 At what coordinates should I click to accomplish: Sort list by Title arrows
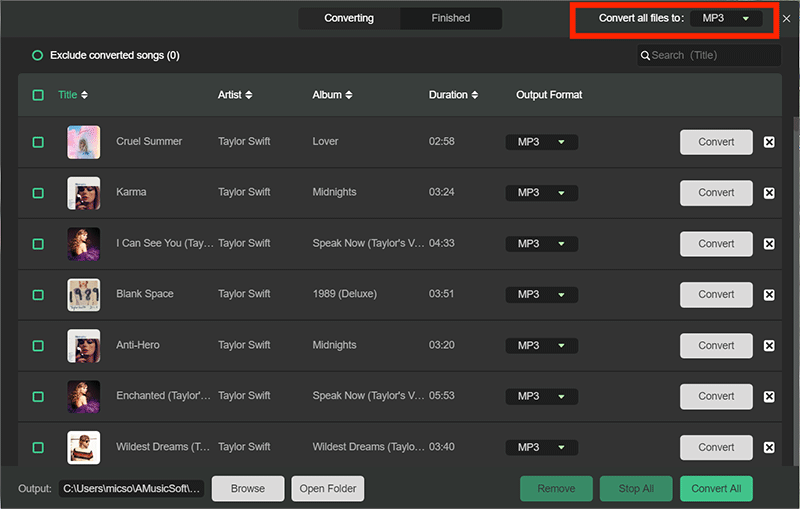coord(85,95)
